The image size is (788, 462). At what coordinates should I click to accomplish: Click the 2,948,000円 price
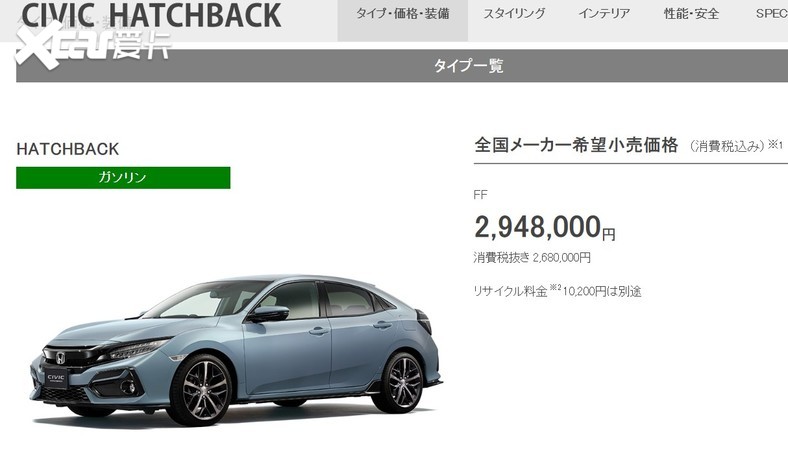(x=545, y=227)
